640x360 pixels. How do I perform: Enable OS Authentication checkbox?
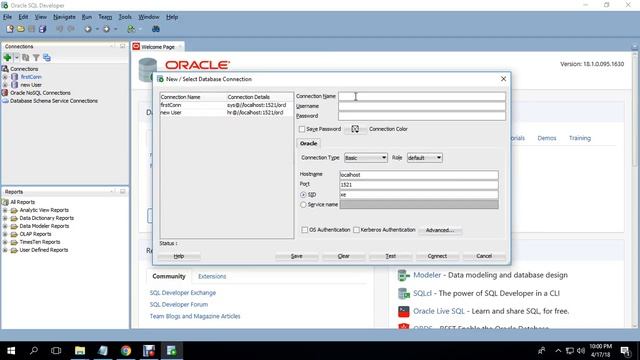pos(304,230)
